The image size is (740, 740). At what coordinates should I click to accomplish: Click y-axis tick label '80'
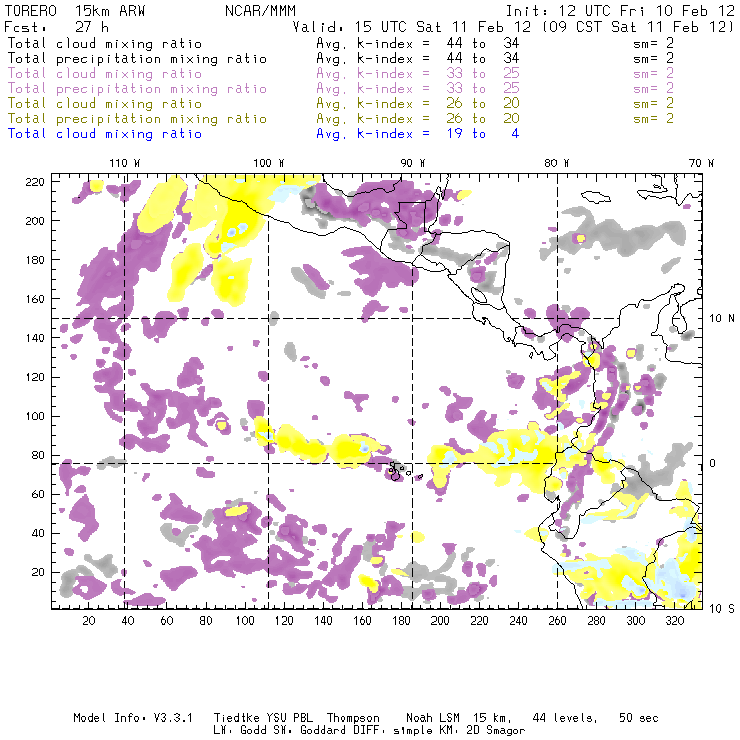point(39,455)
